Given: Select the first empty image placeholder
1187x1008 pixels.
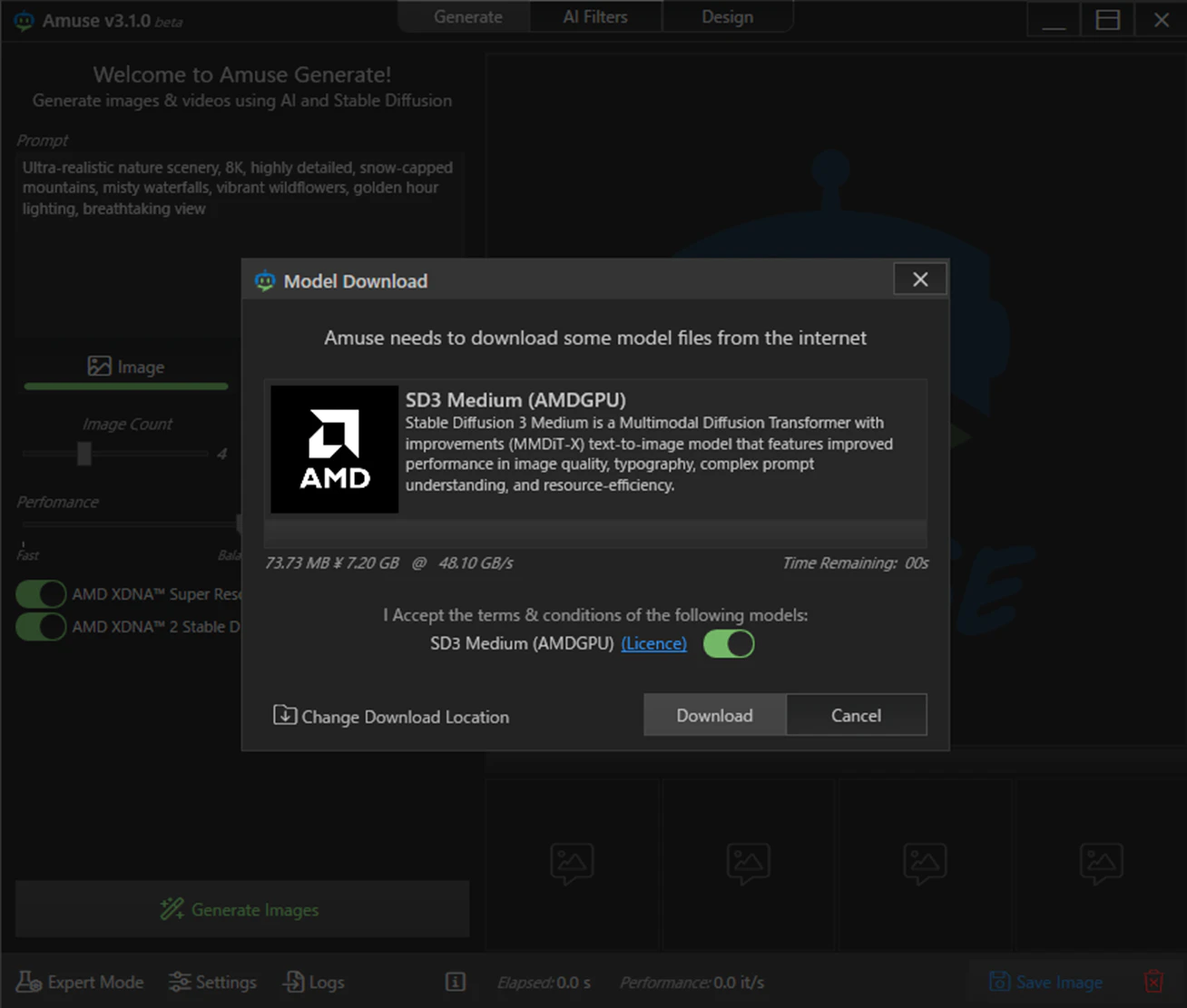Looking at the screenshot, I should tap(572, 864).
